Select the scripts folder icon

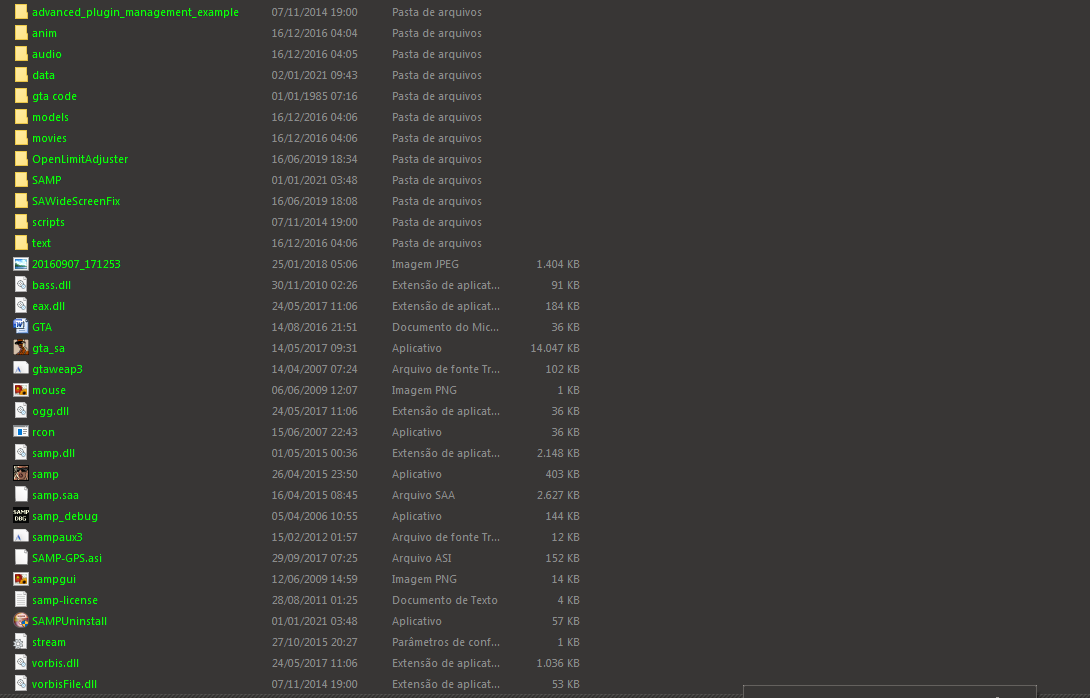[x=21, y=222]
